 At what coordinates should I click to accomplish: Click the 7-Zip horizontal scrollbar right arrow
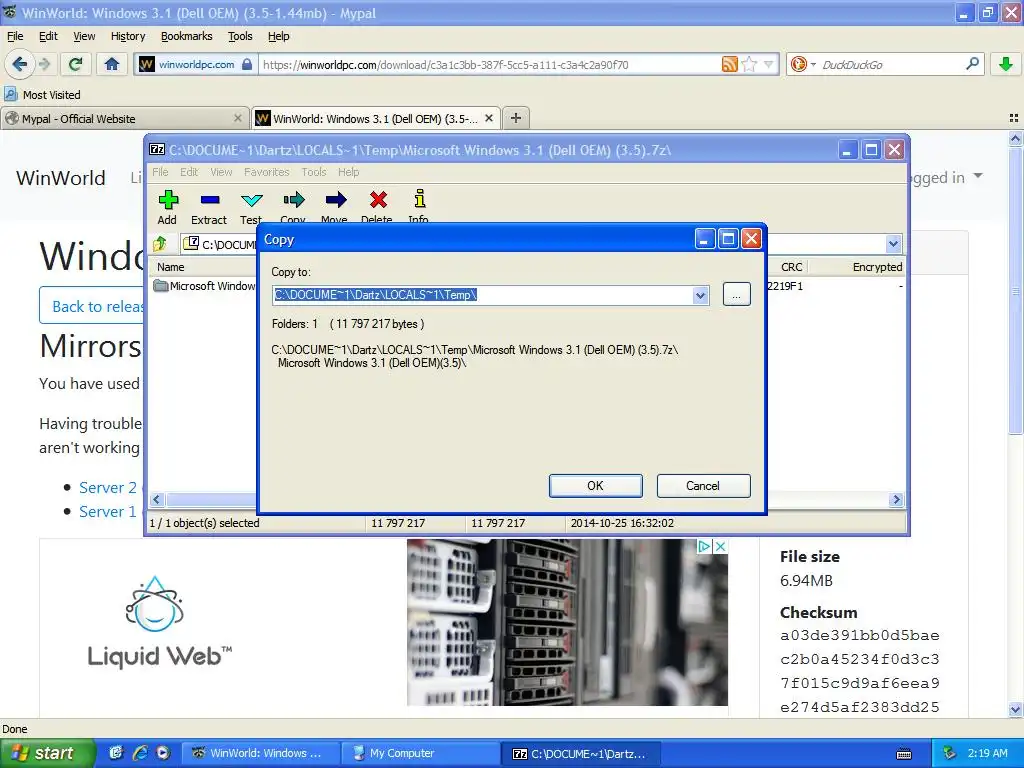tap(896, 500)
